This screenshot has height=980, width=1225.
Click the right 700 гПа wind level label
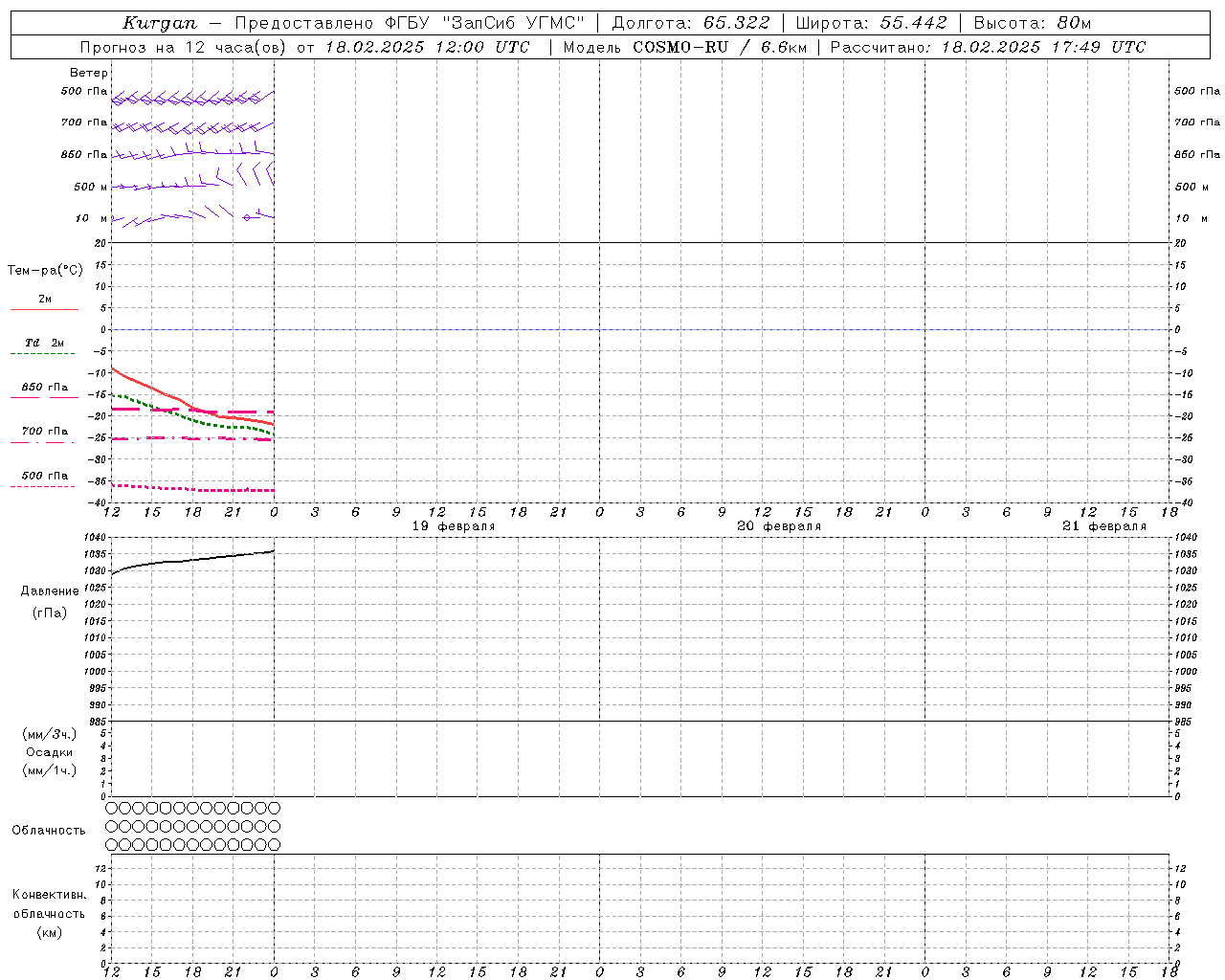point(1197,122)
